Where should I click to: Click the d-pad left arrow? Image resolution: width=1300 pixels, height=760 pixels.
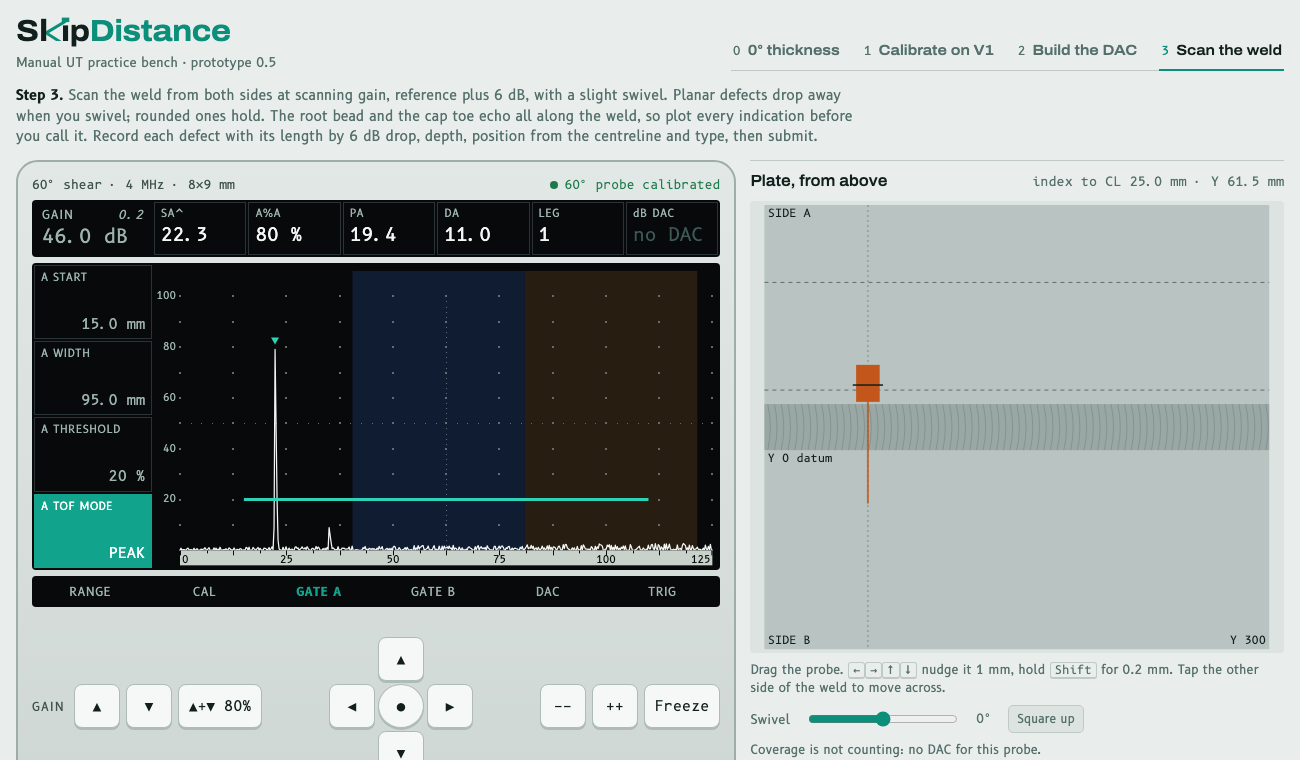[352, 706]
